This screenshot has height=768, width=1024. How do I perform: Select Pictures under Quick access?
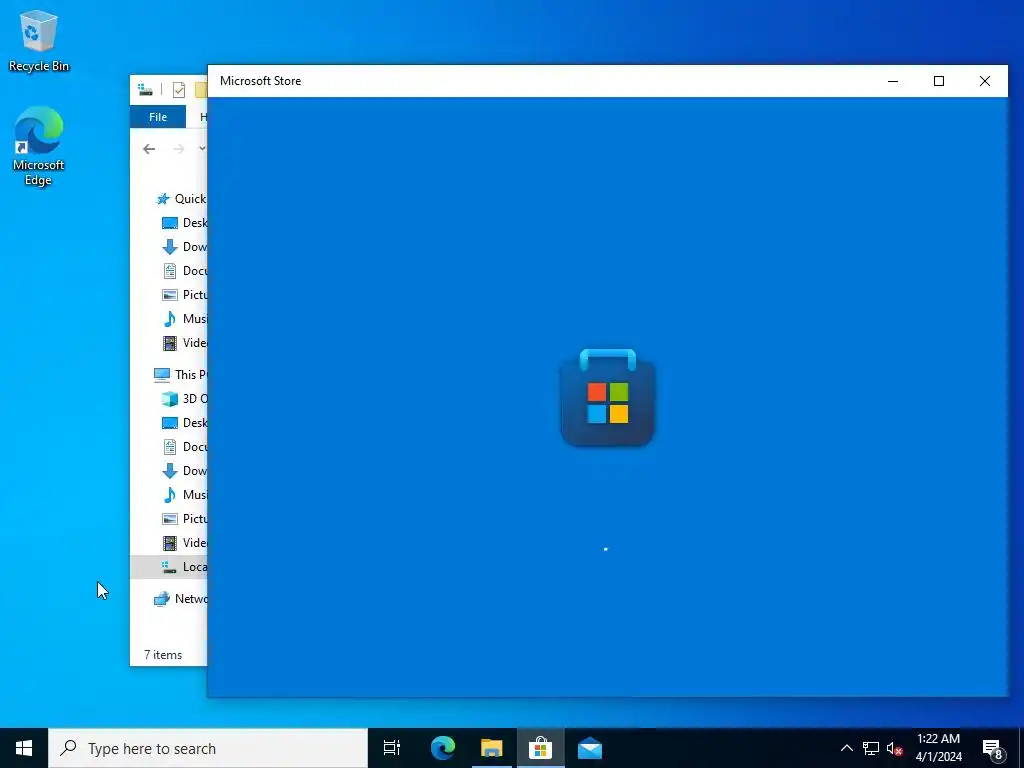click(x=184, y=295)
